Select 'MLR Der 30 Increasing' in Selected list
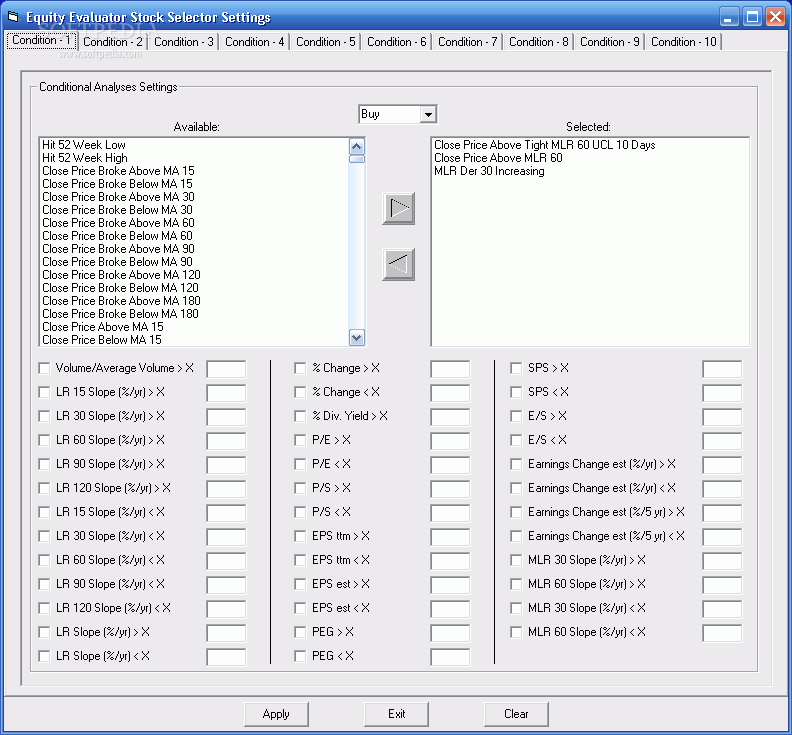The width and height of the screenshot is (792, 735). pyautogui.click(x=489, y=171)
